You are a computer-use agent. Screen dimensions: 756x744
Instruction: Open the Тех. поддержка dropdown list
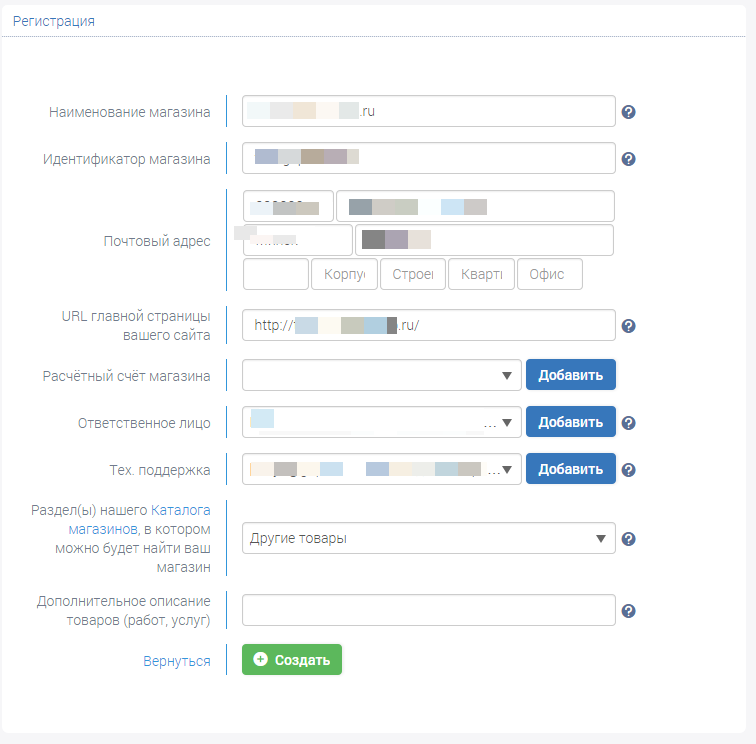click(381, 469)
